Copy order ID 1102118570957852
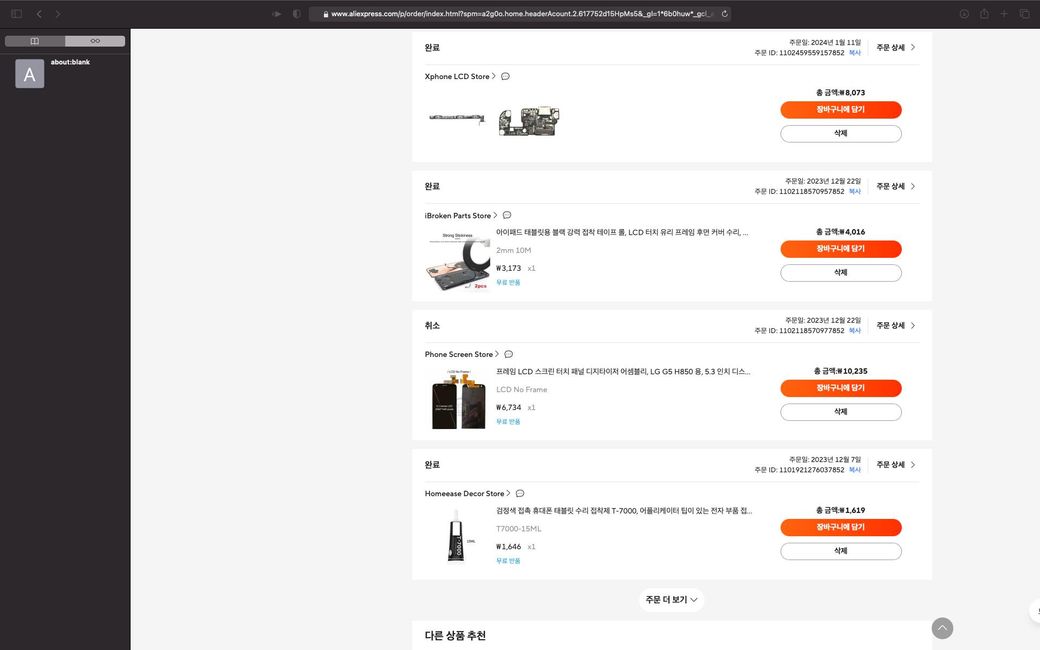The height and width of the screenshot is (650, 1040). [855, 192]
